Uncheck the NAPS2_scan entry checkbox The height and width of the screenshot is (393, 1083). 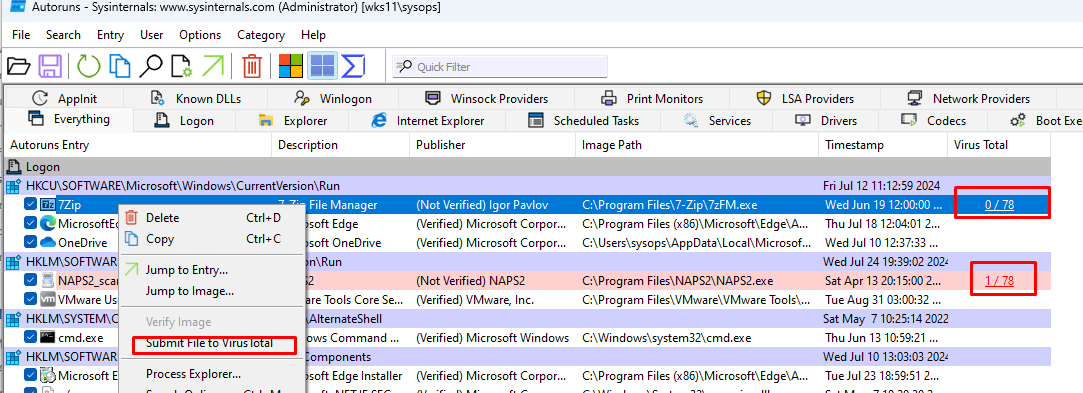(30, 280)
